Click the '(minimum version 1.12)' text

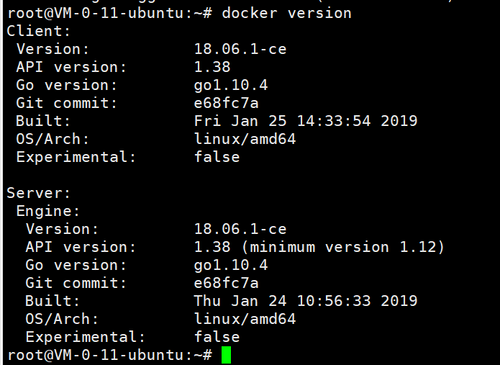coord(343,247)
